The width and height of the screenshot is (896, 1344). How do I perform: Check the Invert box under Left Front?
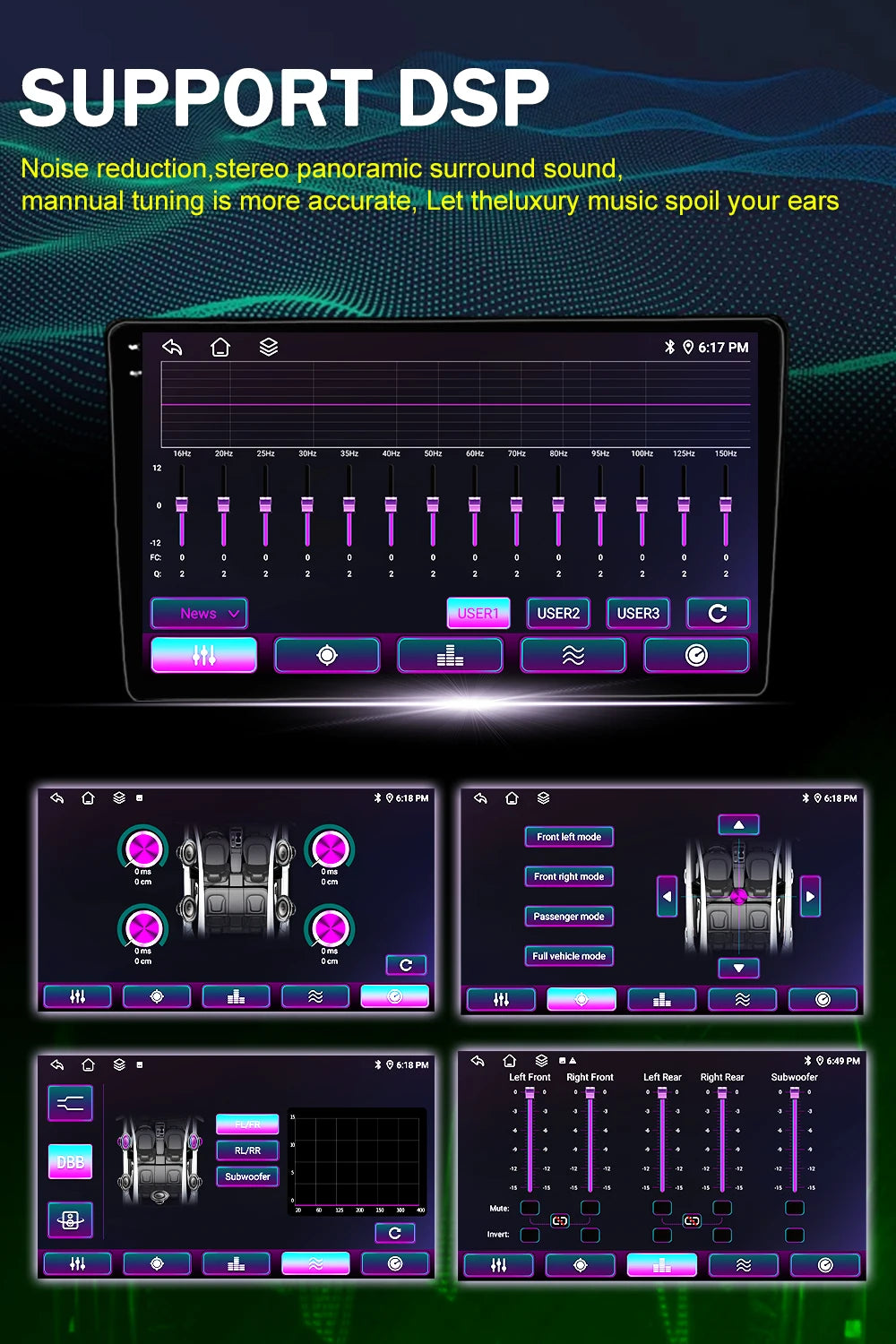pos(530,1235)
